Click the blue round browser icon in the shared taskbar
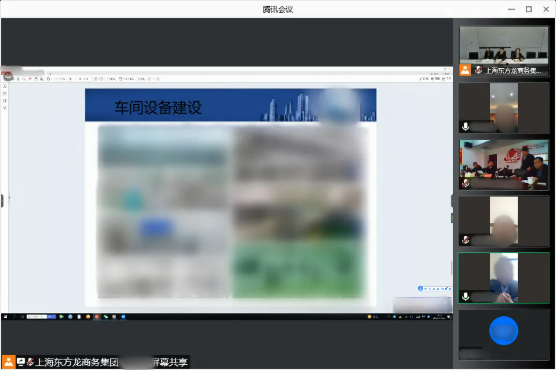The height and width of the screenshot is (370, 556). 70,316
